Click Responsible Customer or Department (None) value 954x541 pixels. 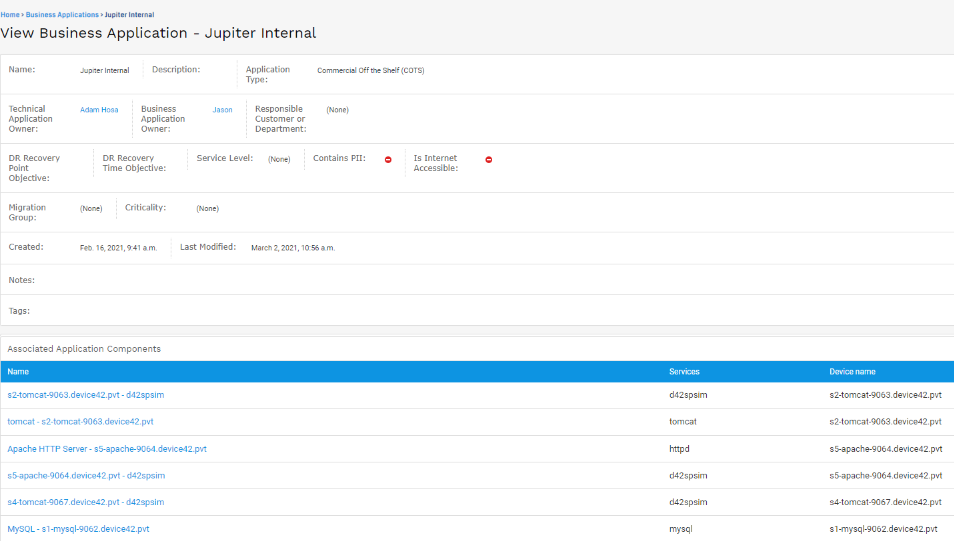pyautogui.click(x=337, y=110)
